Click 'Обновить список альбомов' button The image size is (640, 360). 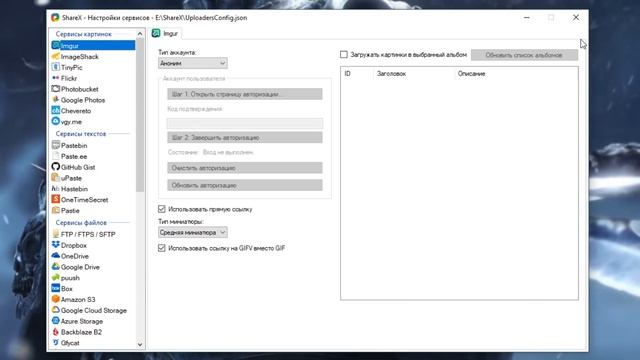pyautogui.click(x=524, y=55)
